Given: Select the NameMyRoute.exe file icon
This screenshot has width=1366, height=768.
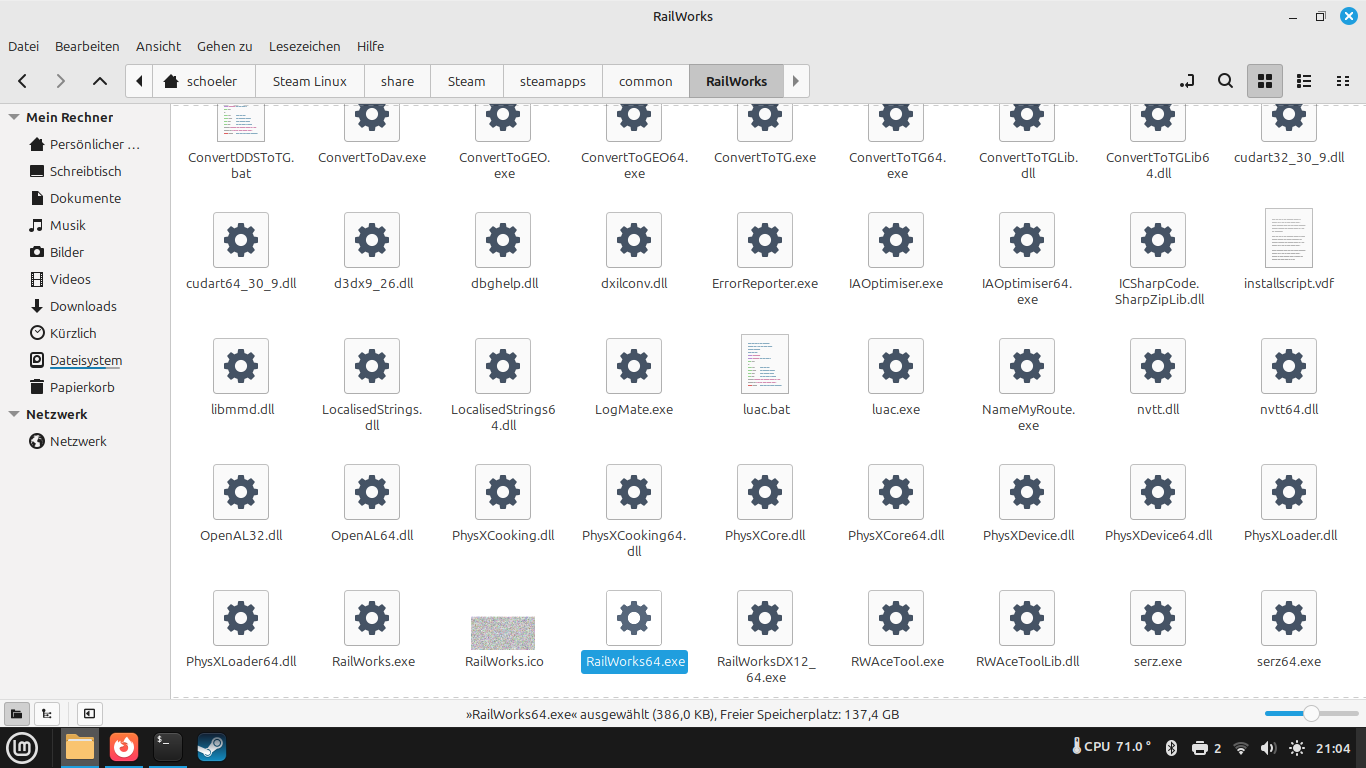Looking at the screenshot, I should pos(1027,366).
